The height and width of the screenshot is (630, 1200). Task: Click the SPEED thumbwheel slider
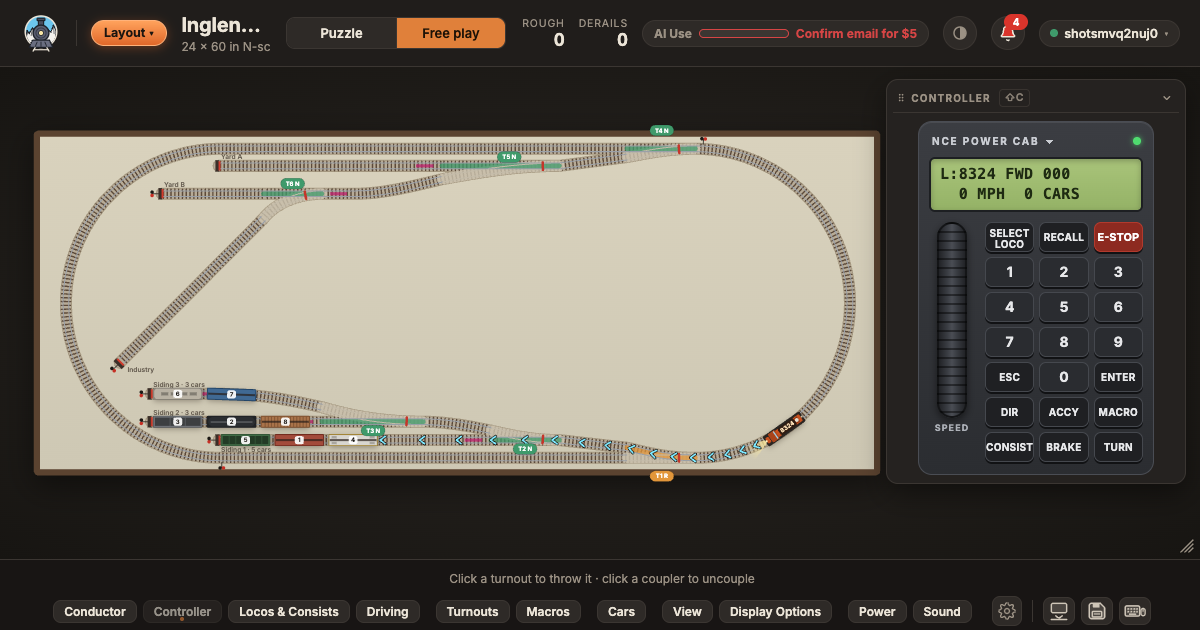pos(951,320)
